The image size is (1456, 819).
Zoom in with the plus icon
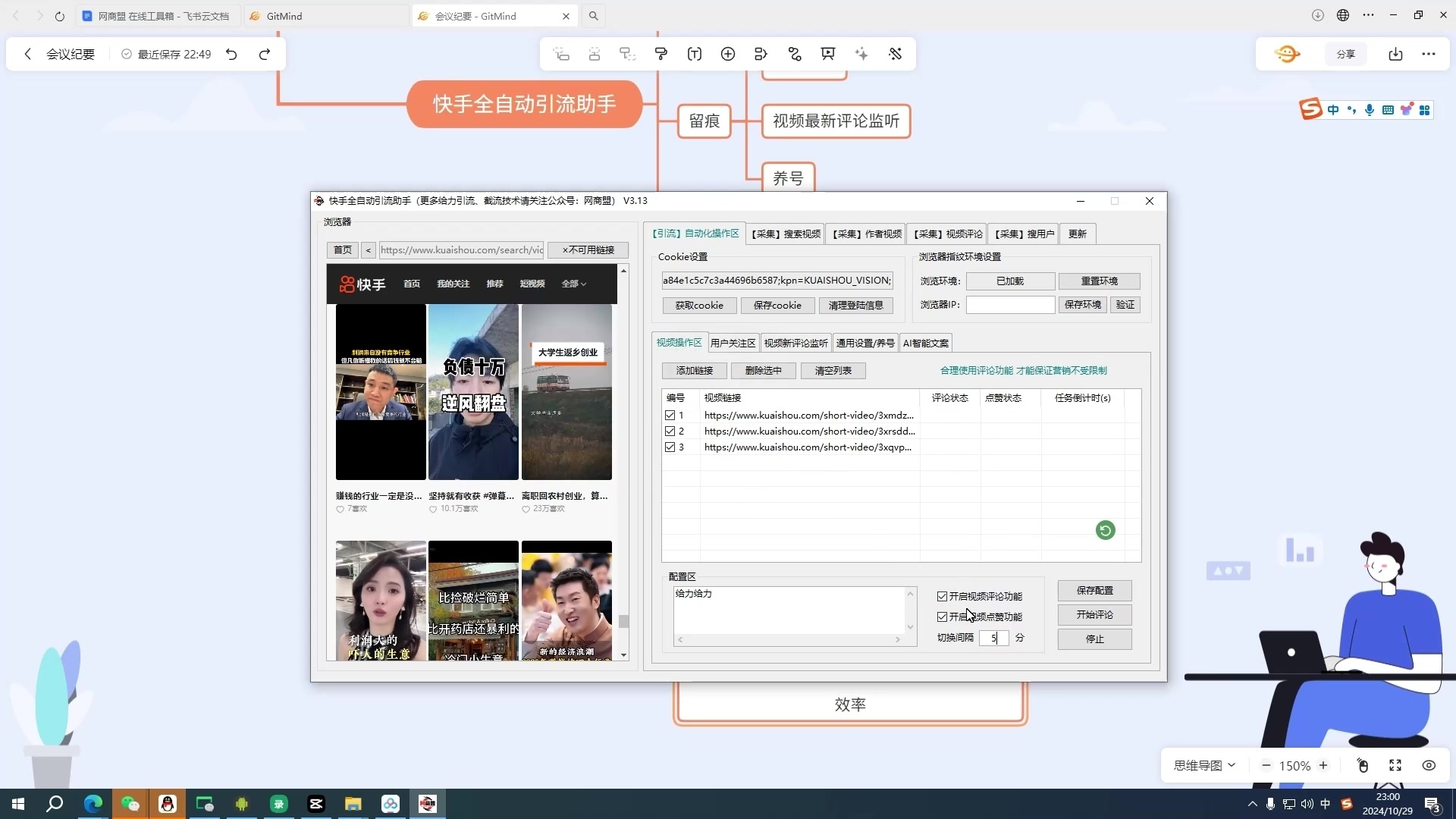(x=1323, y=766)
